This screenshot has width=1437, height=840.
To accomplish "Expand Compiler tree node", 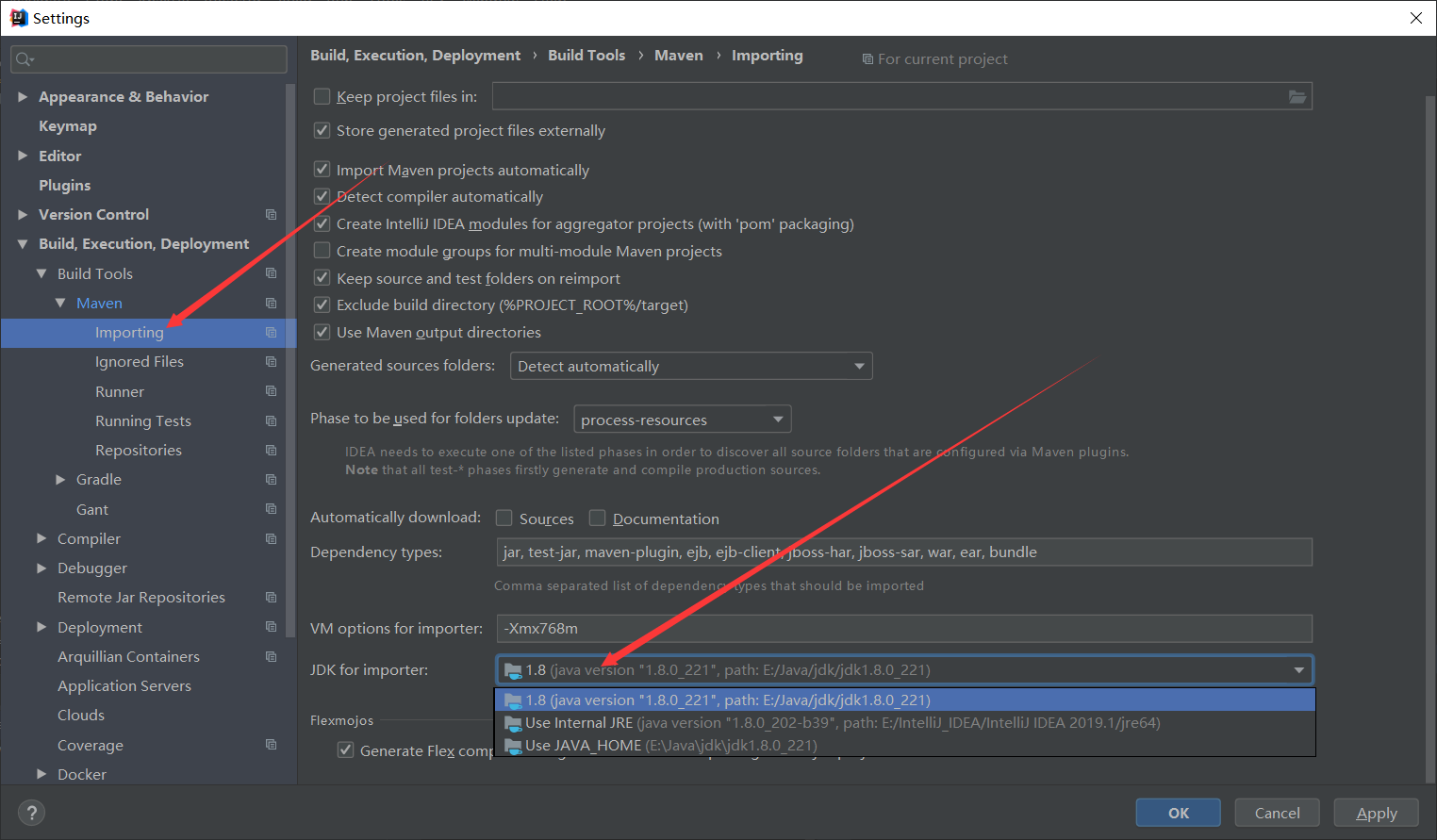I will (41, 538).
